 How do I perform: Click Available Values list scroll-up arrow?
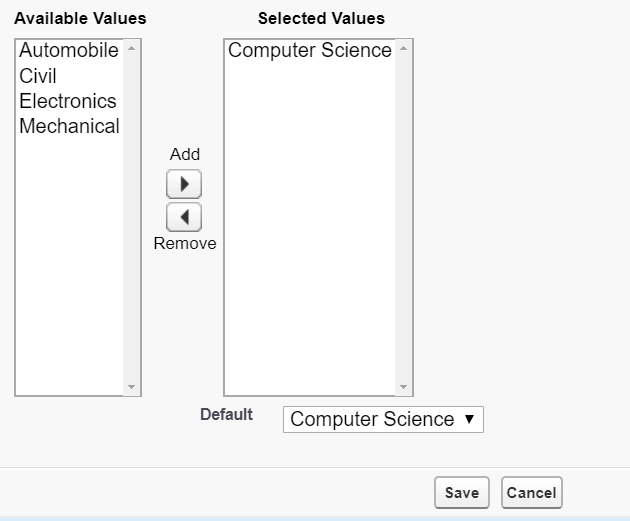(132, 48)
